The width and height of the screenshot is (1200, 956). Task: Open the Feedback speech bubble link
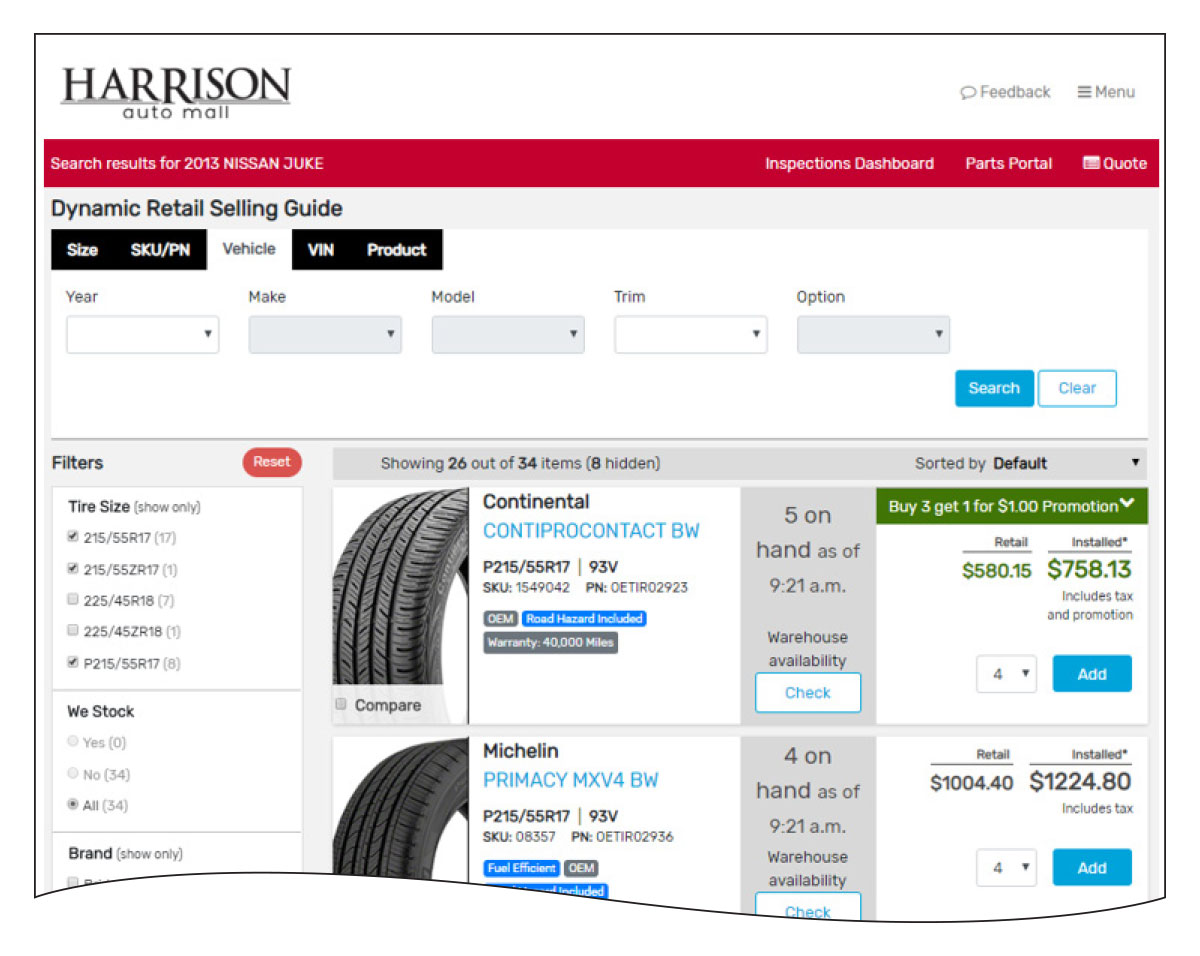point(1005,92)
